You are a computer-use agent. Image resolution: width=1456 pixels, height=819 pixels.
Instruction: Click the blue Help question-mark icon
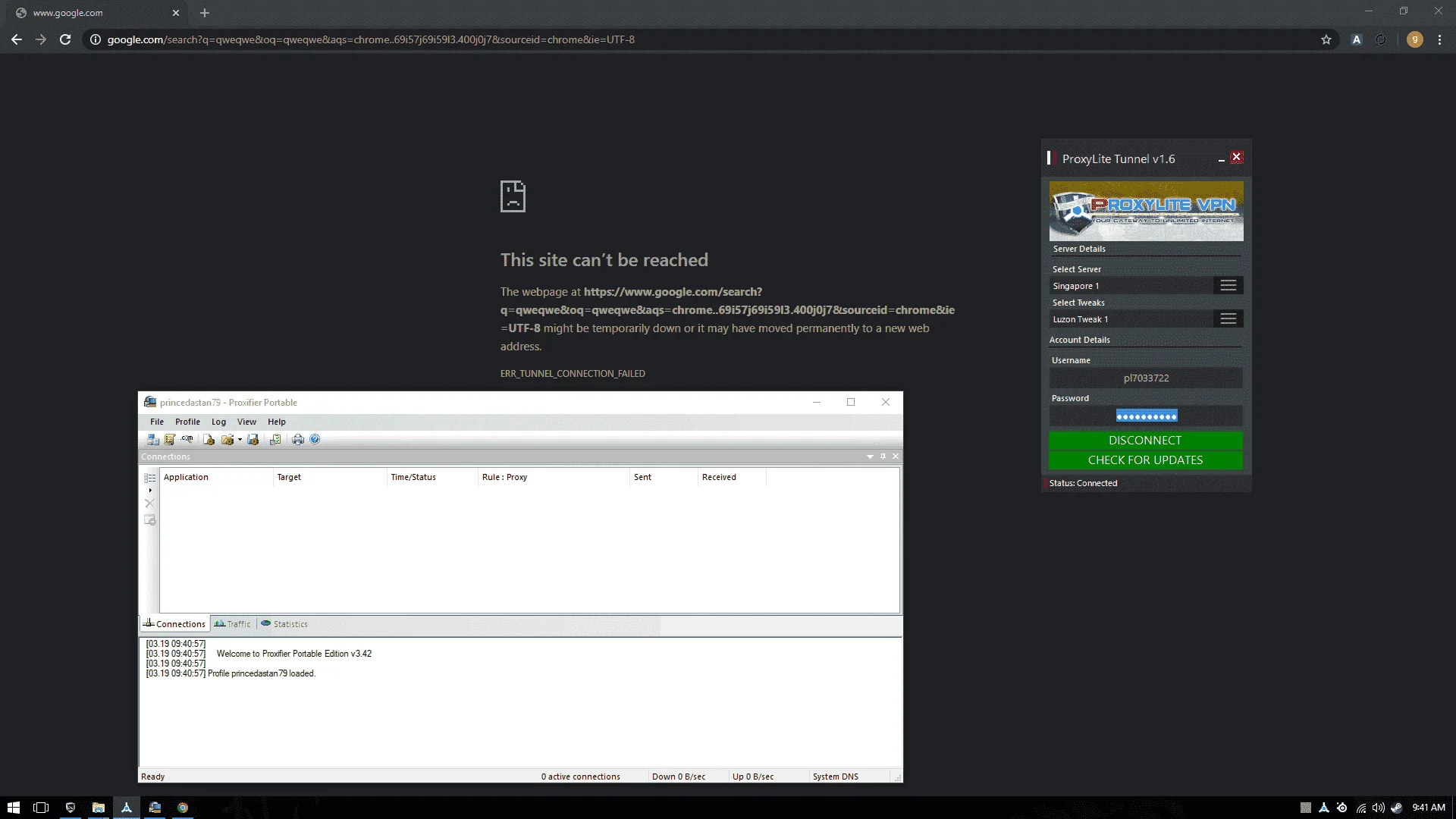[315, 439]
